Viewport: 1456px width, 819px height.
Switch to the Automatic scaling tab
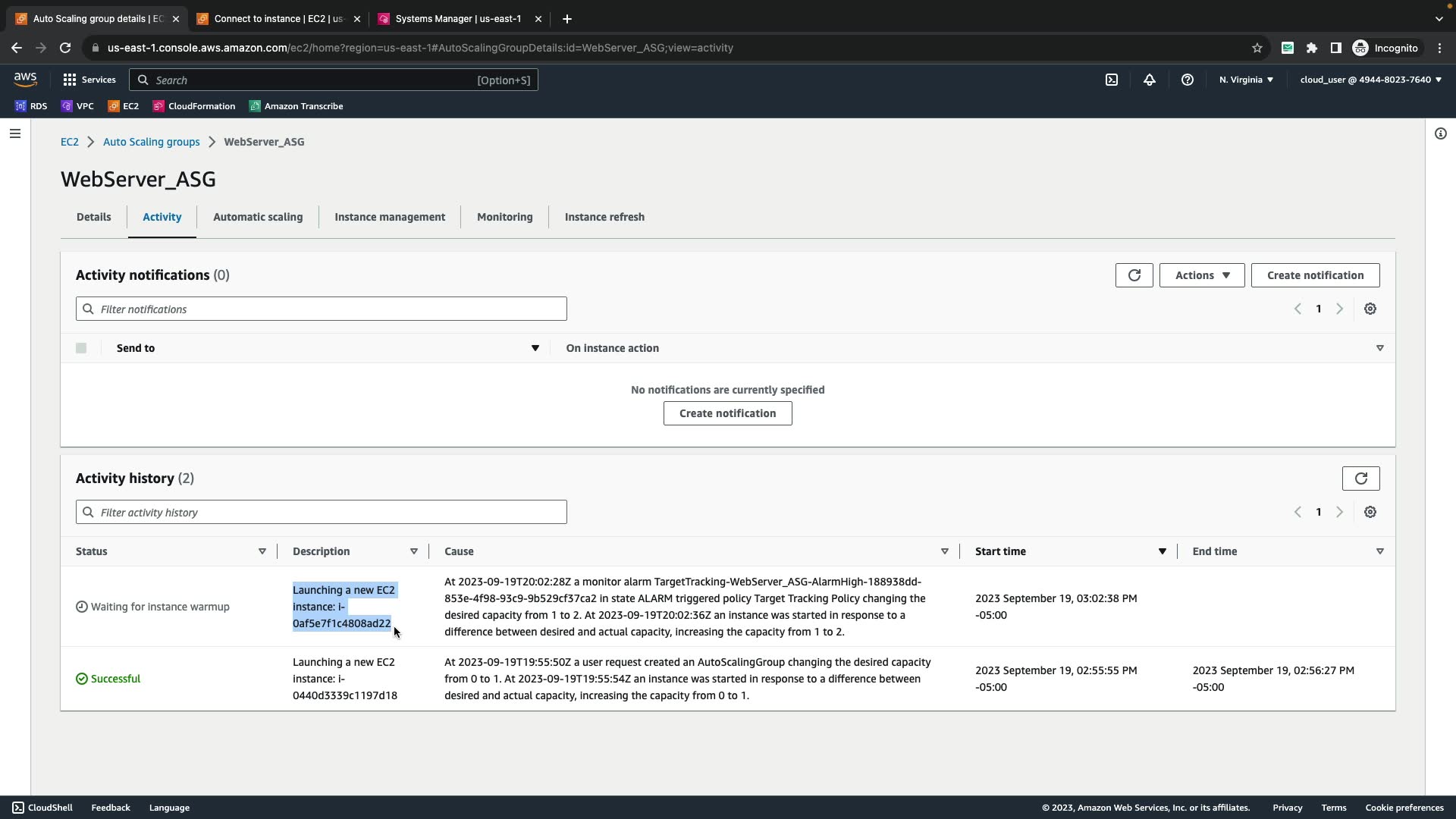[258, 217]
